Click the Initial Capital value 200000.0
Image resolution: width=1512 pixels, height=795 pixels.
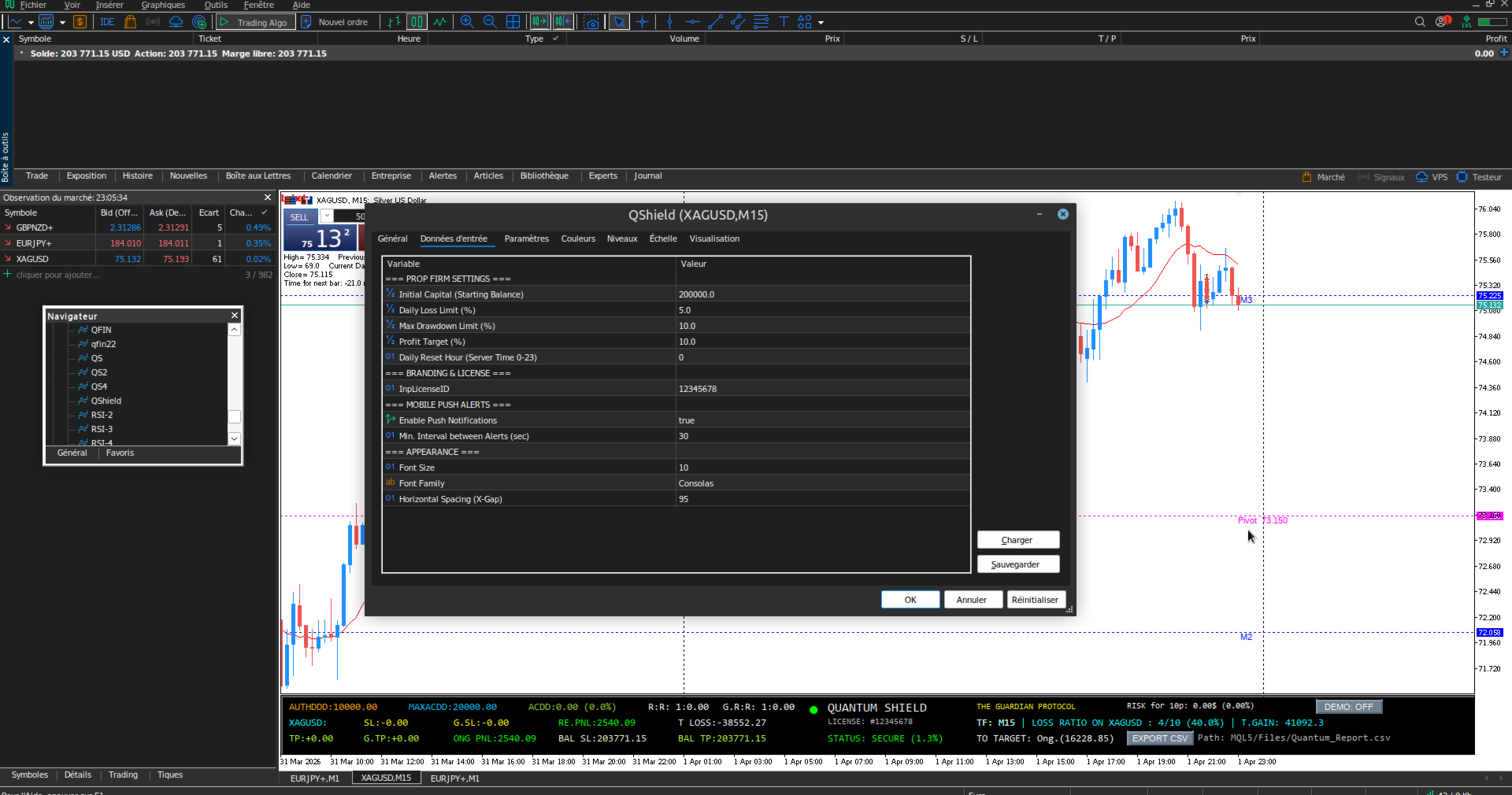pyautogui.click(x=822, y=294)
